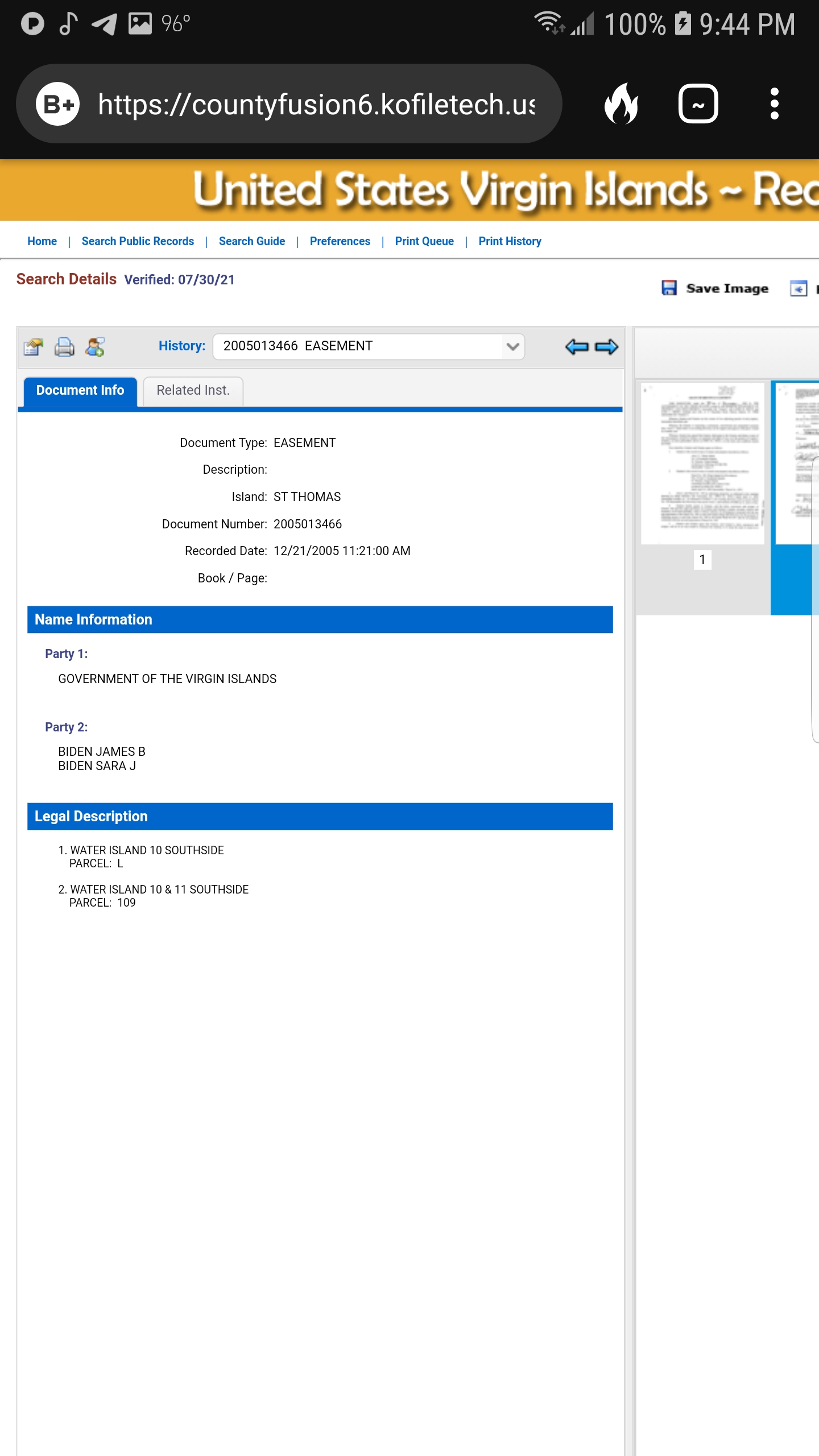Image resolution: width=819 pixels, height=1456 pixels.
Task: Click WATER ISLAND 10 SOUTHSIDE legal entry
Action: [x=147, y=850]
